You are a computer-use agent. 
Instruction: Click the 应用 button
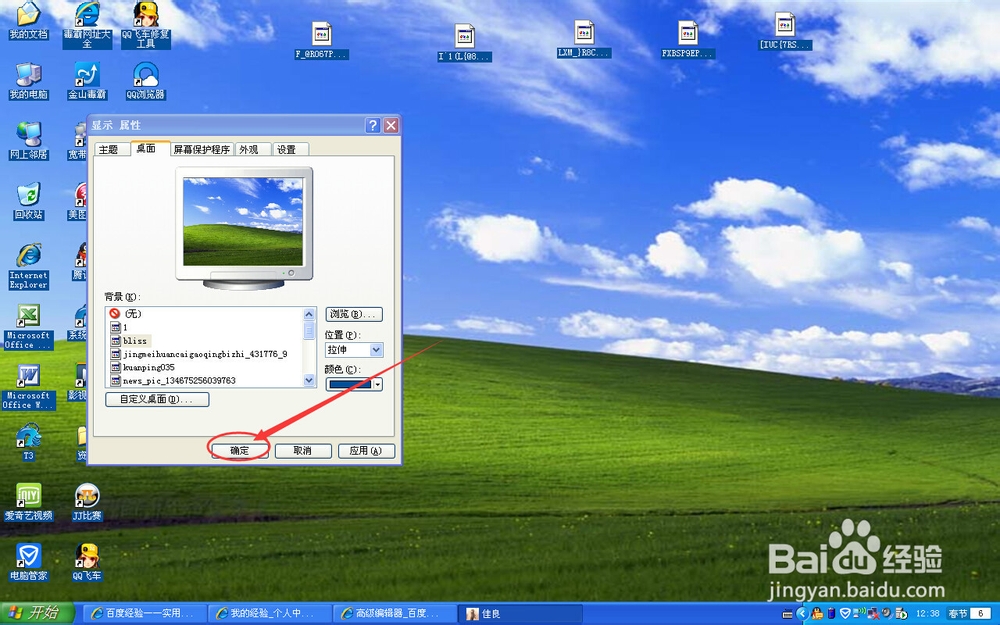pos(366,451)
